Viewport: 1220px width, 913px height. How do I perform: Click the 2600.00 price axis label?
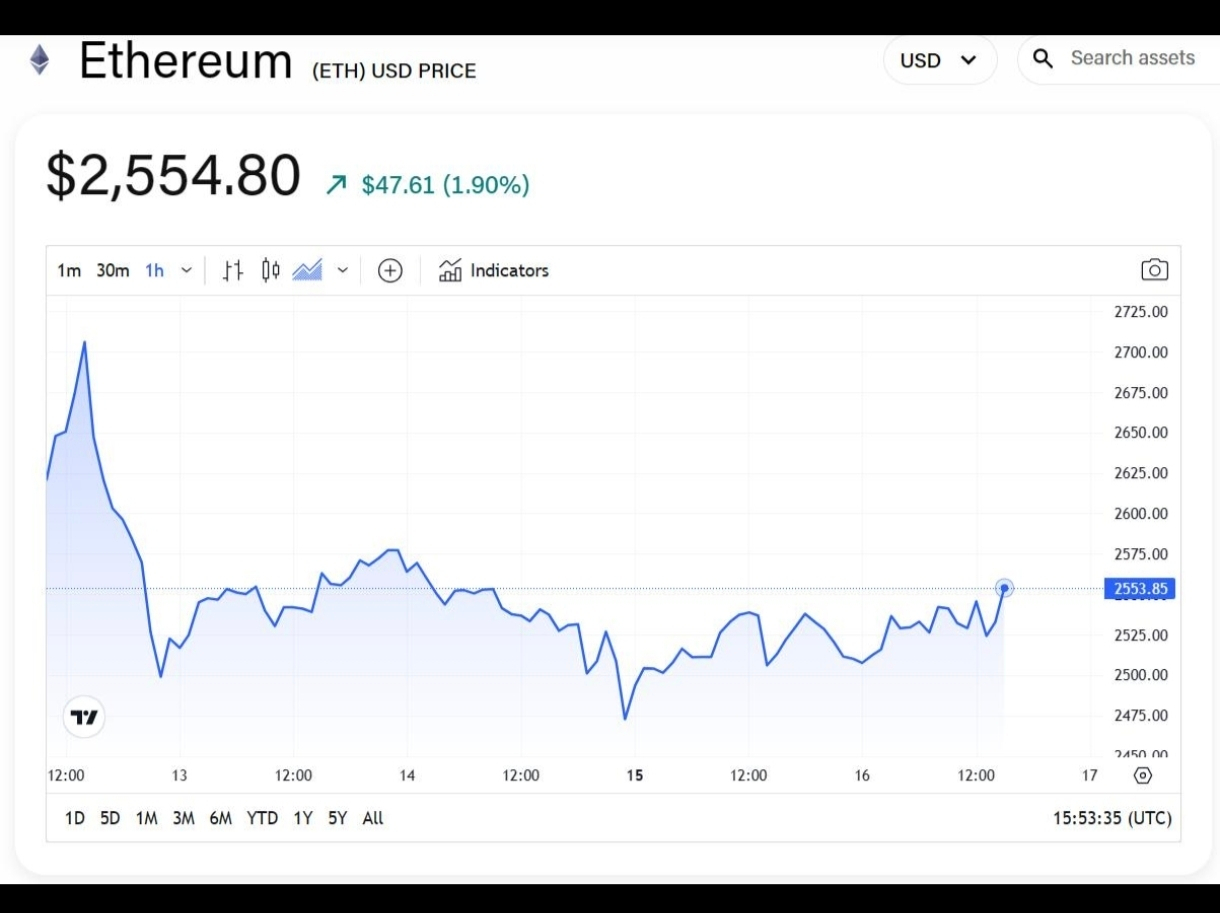[1141, 513]
